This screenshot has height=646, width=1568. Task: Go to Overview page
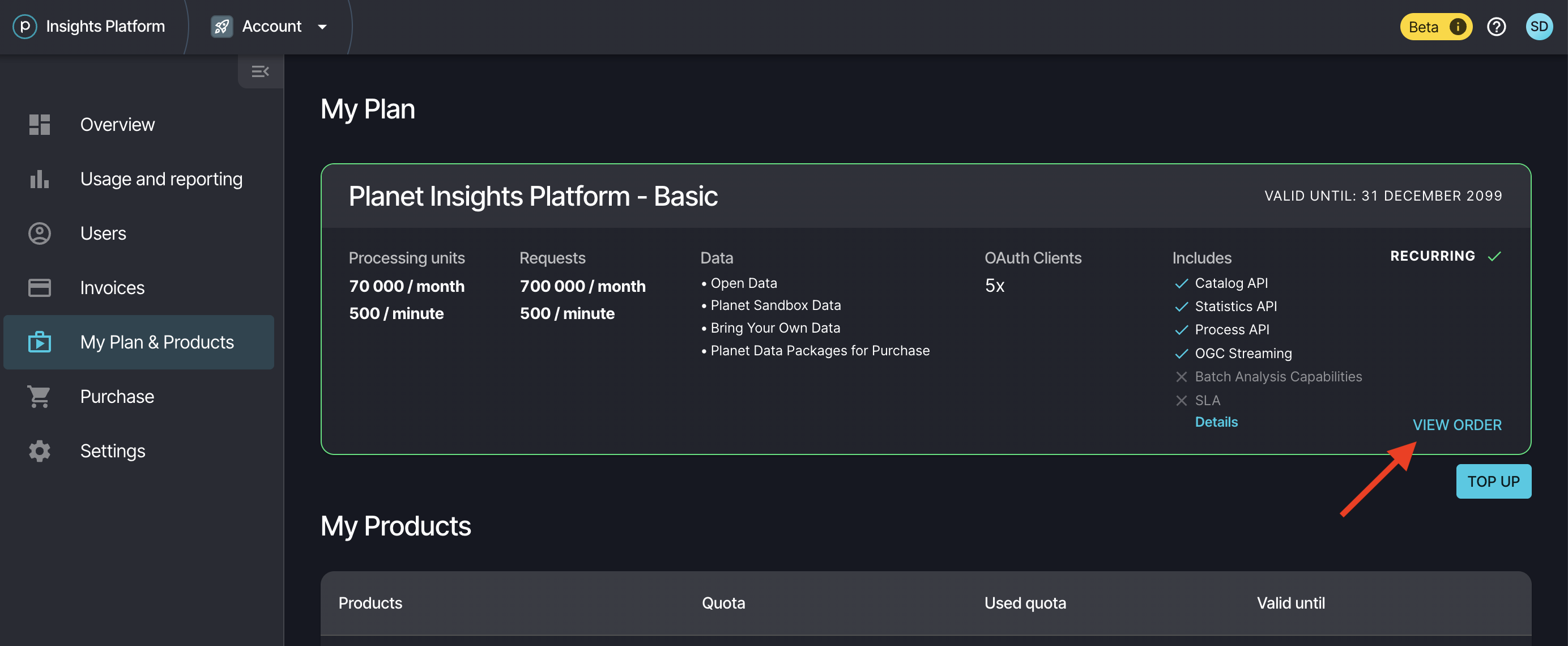(117, 124)
